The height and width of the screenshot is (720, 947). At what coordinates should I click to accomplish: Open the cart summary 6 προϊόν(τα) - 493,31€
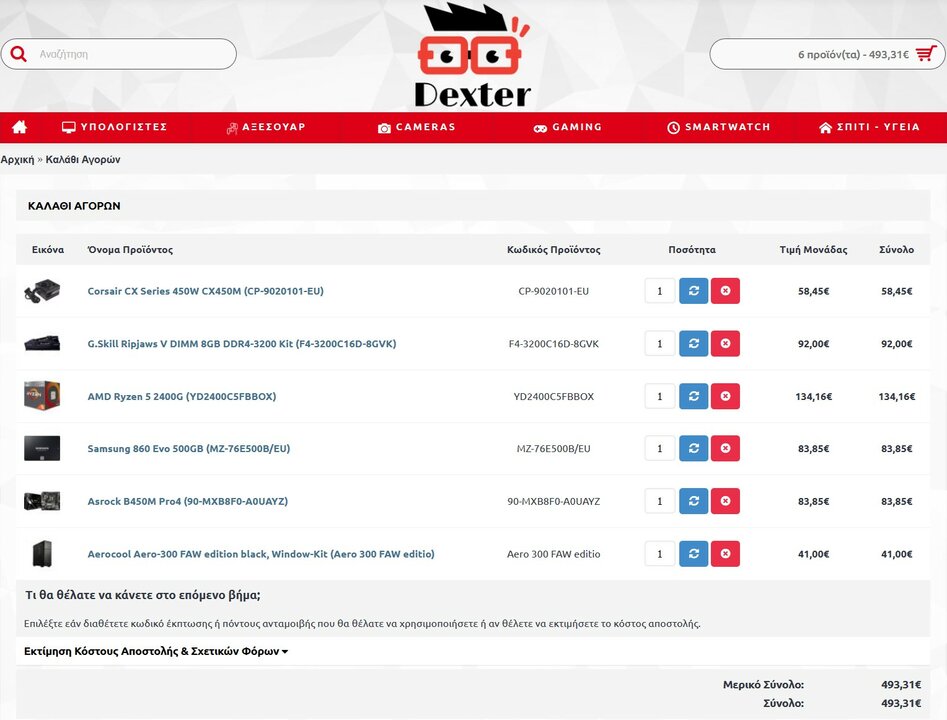click(827, 54)
